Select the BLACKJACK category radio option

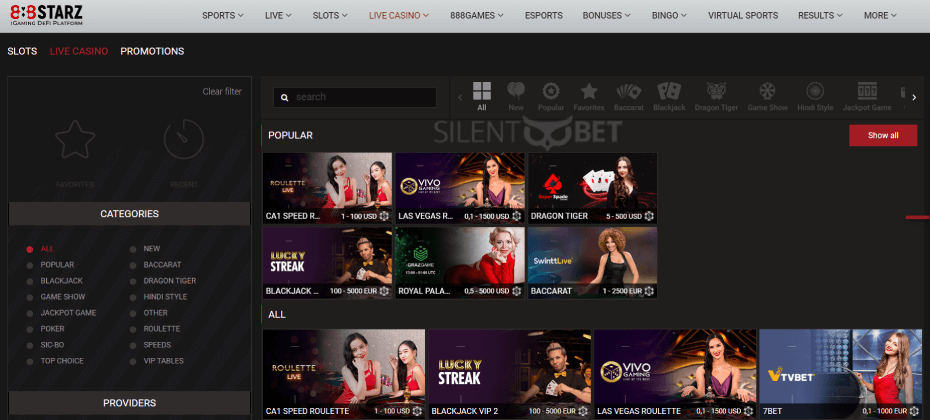tap(30, 281)
